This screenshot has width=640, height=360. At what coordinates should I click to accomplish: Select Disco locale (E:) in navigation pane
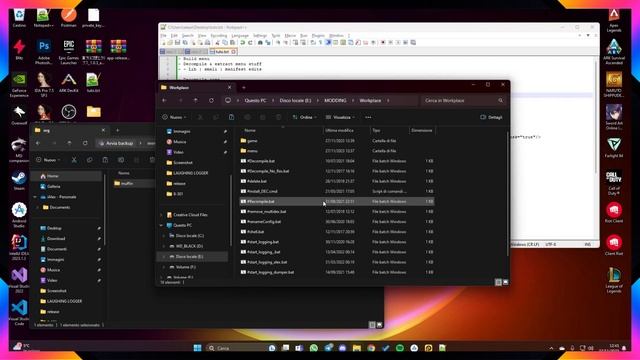tap(193, 257)
